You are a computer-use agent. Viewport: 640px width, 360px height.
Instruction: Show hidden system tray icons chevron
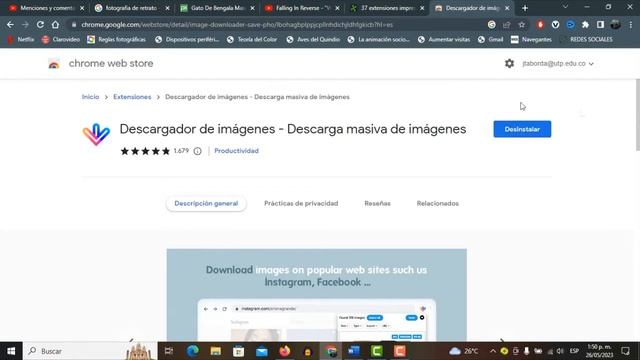click(x=493, y=351)
